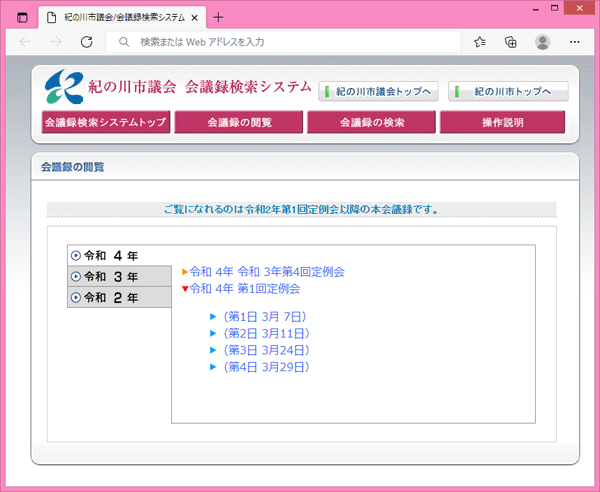Screen dimensions: 600x492
Task: Open the collections icon
Action: point(510,42)
